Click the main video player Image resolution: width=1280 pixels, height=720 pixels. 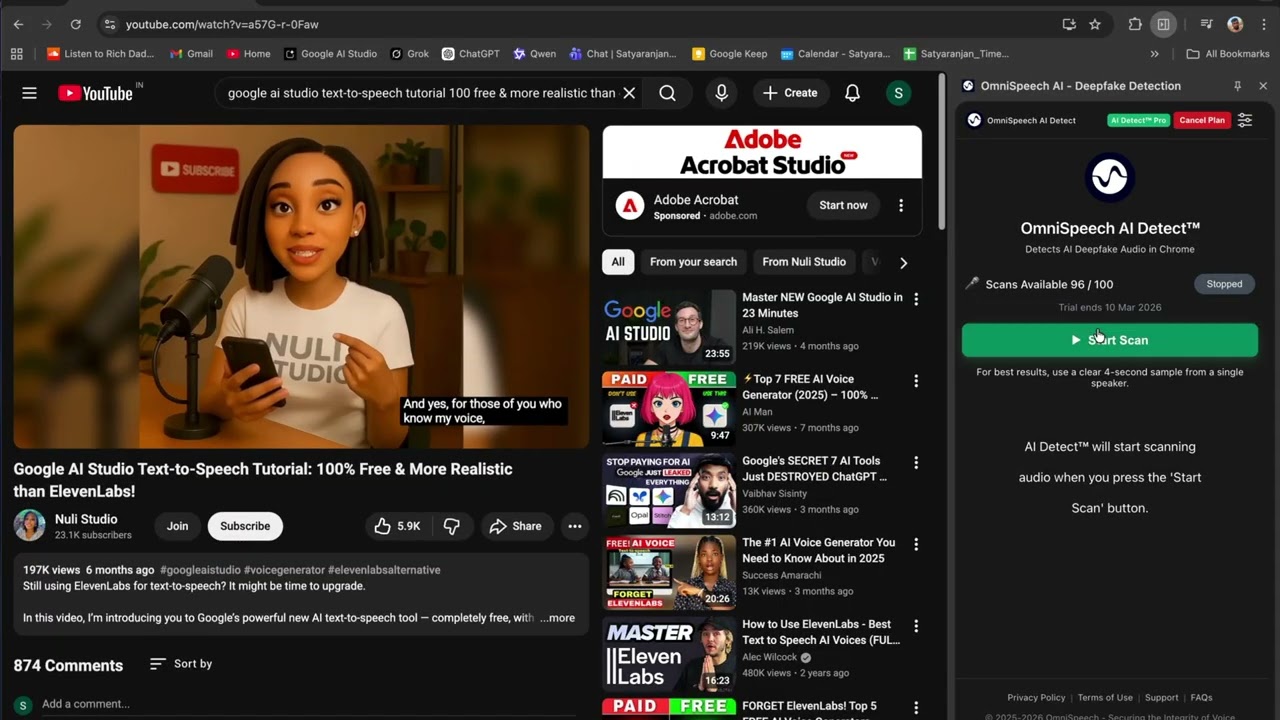coord(301,287)
